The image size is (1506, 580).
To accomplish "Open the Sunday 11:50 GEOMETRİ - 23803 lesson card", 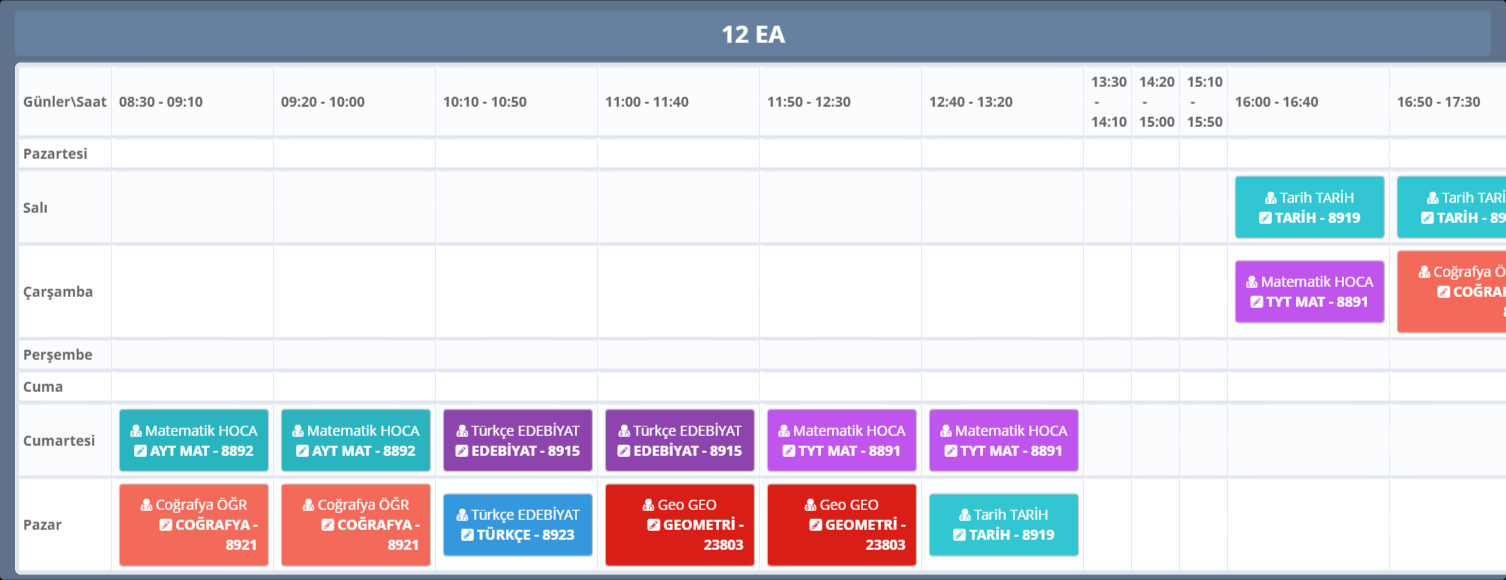I will tap(841, 525).
